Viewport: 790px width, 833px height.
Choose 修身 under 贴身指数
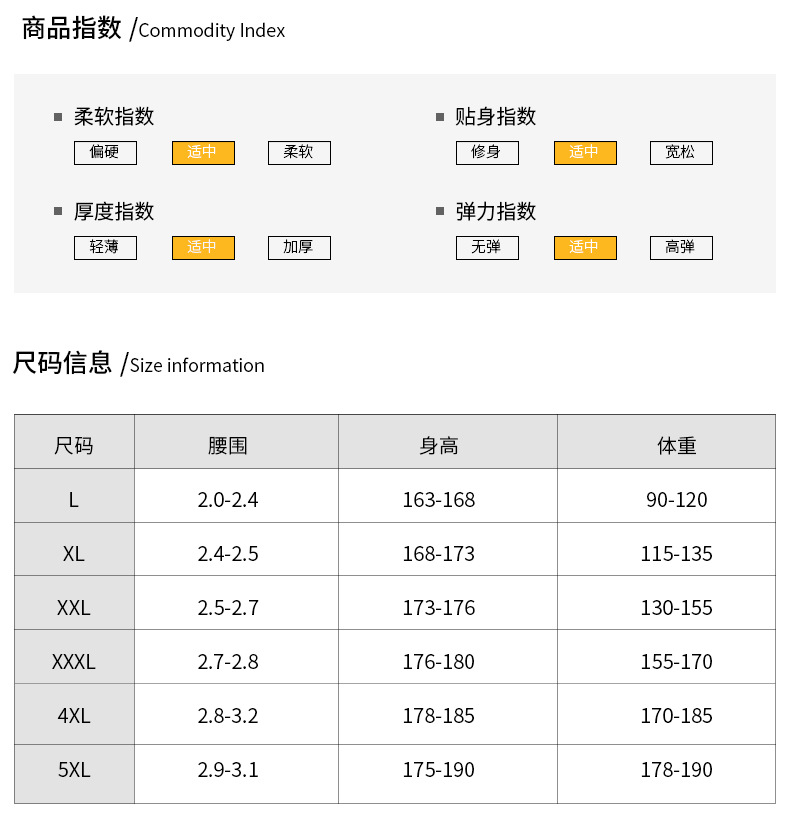487,153
